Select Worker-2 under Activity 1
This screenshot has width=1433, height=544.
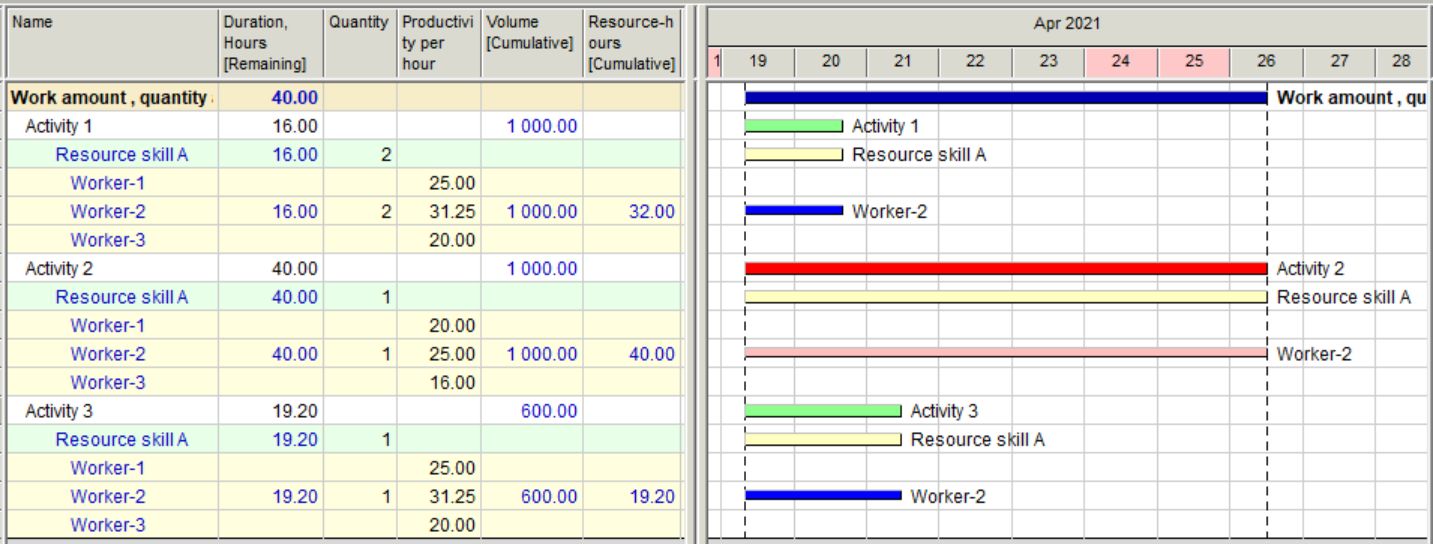(x=107, y=211)
